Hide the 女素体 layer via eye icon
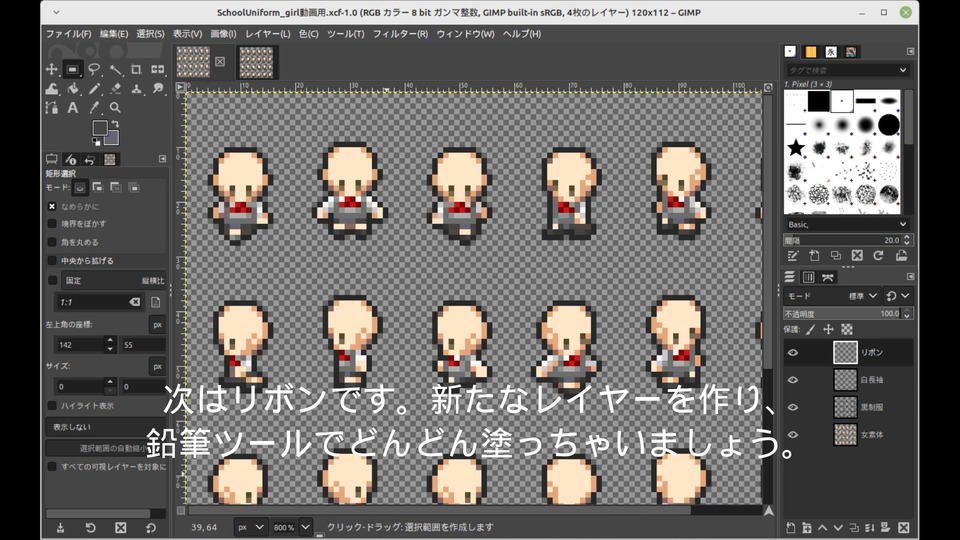Image resolution: width=960 pixels, height=540 pixels. [793, 435]
